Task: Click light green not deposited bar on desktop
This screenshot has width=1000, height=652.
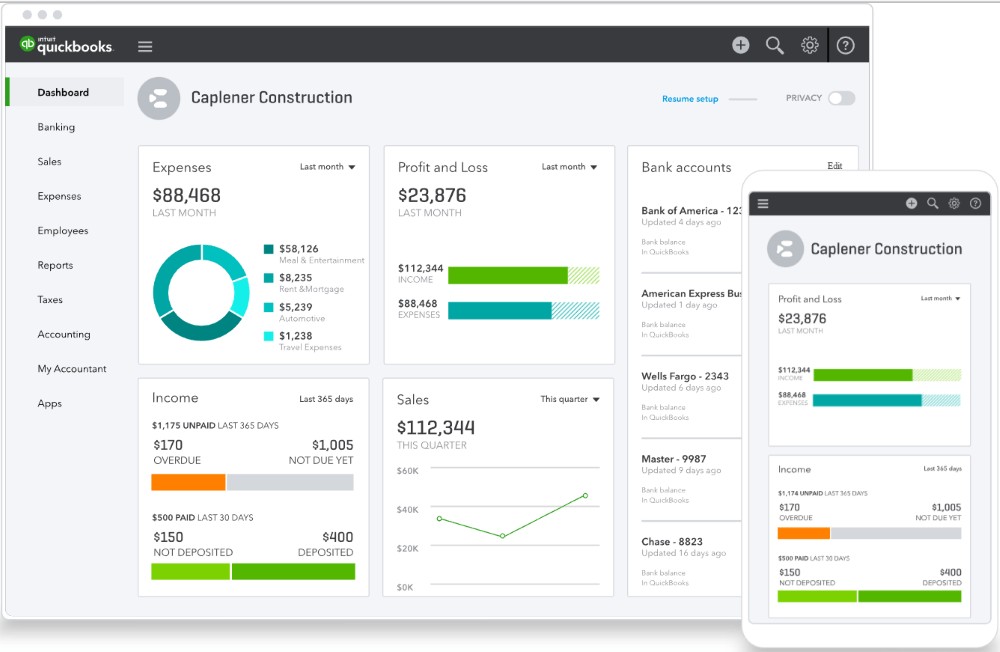Action: click(190, 572)
